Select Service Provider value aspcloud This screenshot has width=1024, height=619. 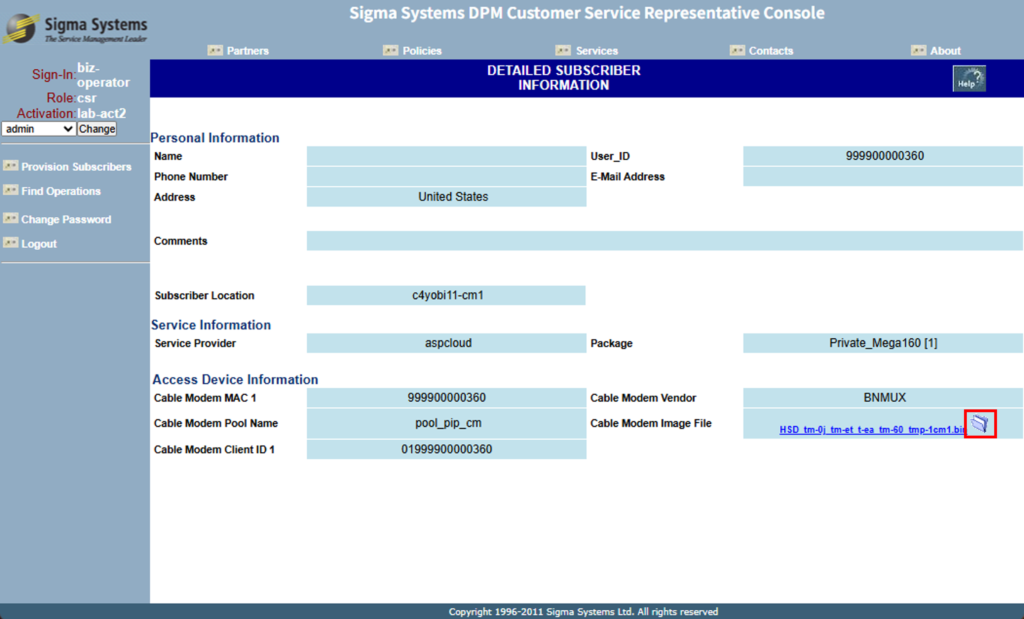tap(448, 343)
